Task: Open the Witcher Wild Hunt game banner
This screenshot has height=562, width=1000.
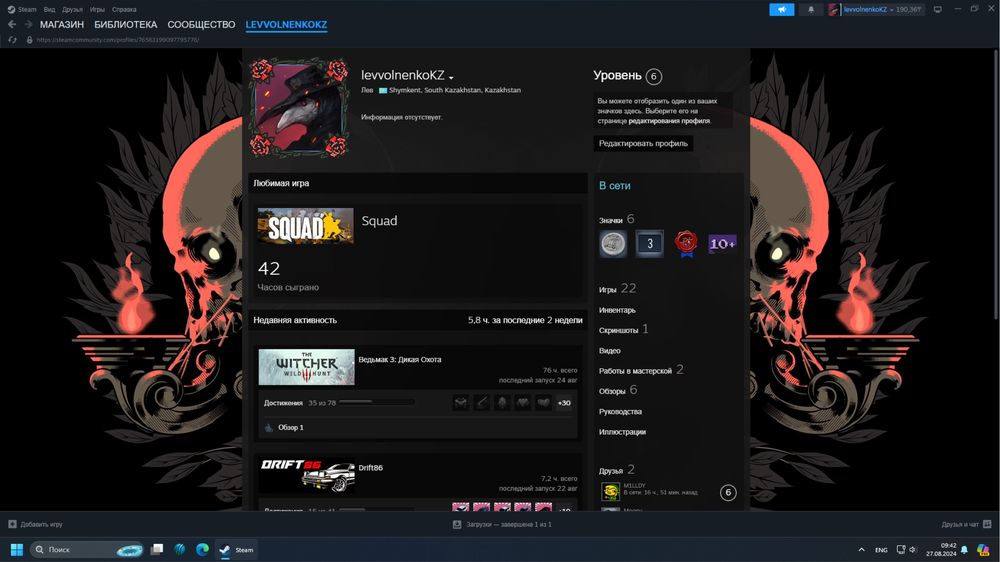Action: pyautogui.click(x=306, y=367)
